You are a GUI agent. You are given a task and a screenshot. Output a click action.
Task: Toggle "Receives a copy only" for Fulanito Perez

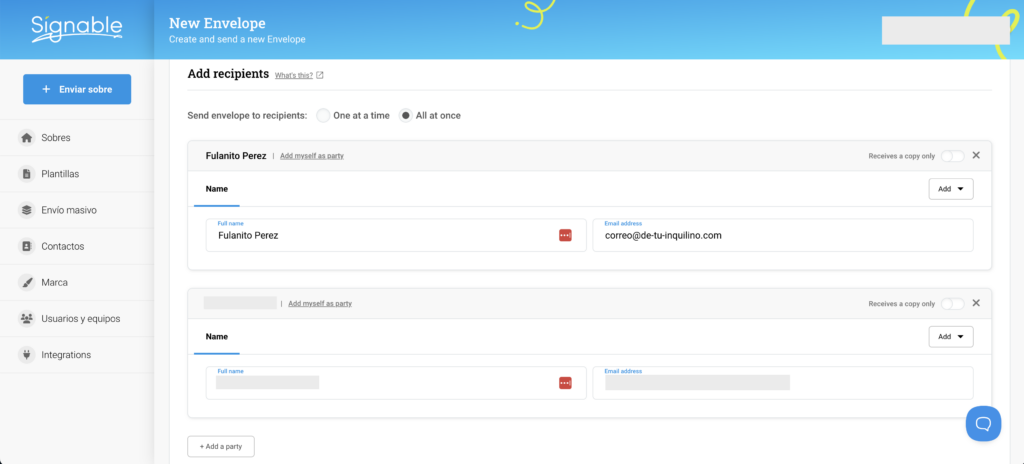click(x=952, y=156)
